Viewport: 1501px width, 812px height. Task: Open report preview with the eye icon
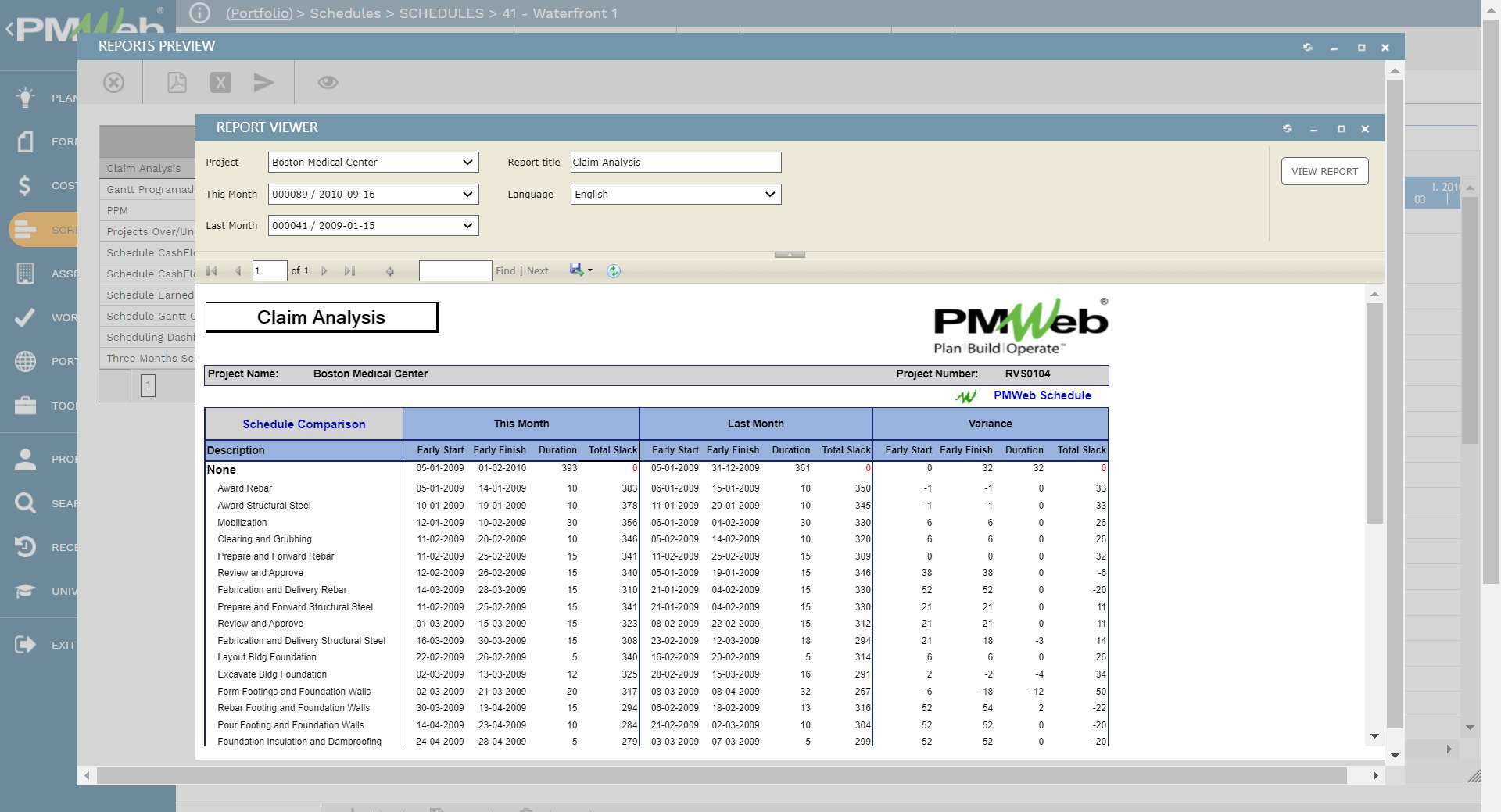[328, 82]
